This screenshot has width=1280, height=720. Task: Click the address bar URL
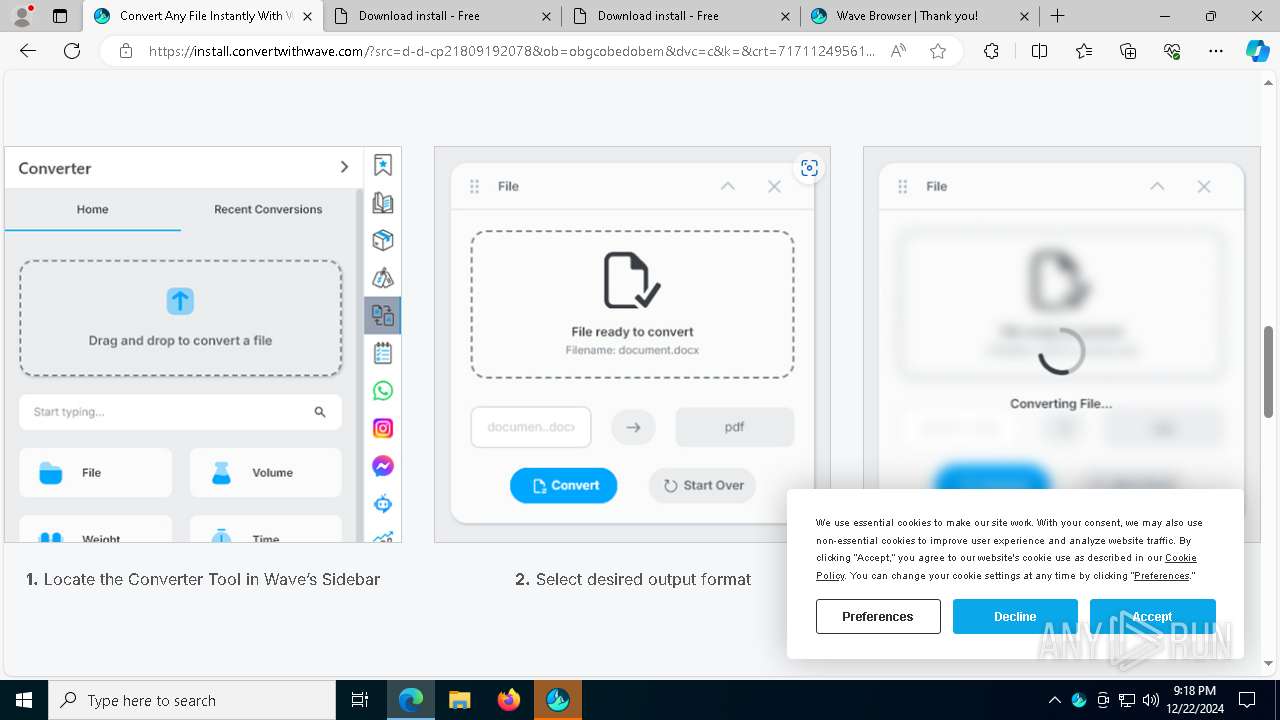tap(511, 51)
